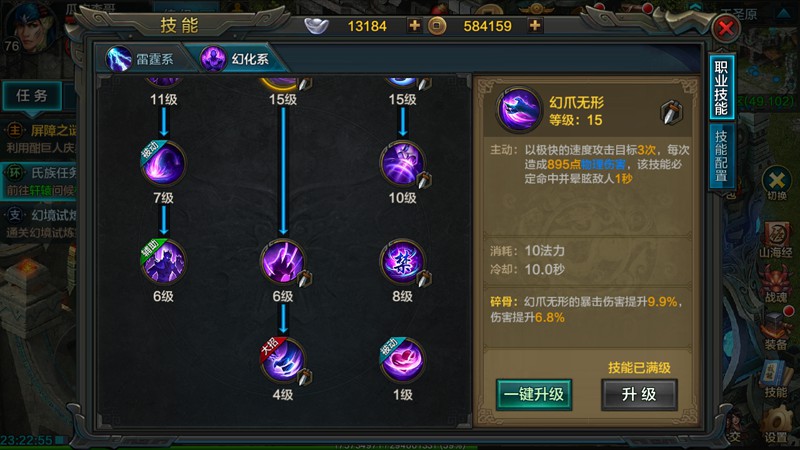
Task: Select the level 1 heart passive skill
Action: (402, 360)
